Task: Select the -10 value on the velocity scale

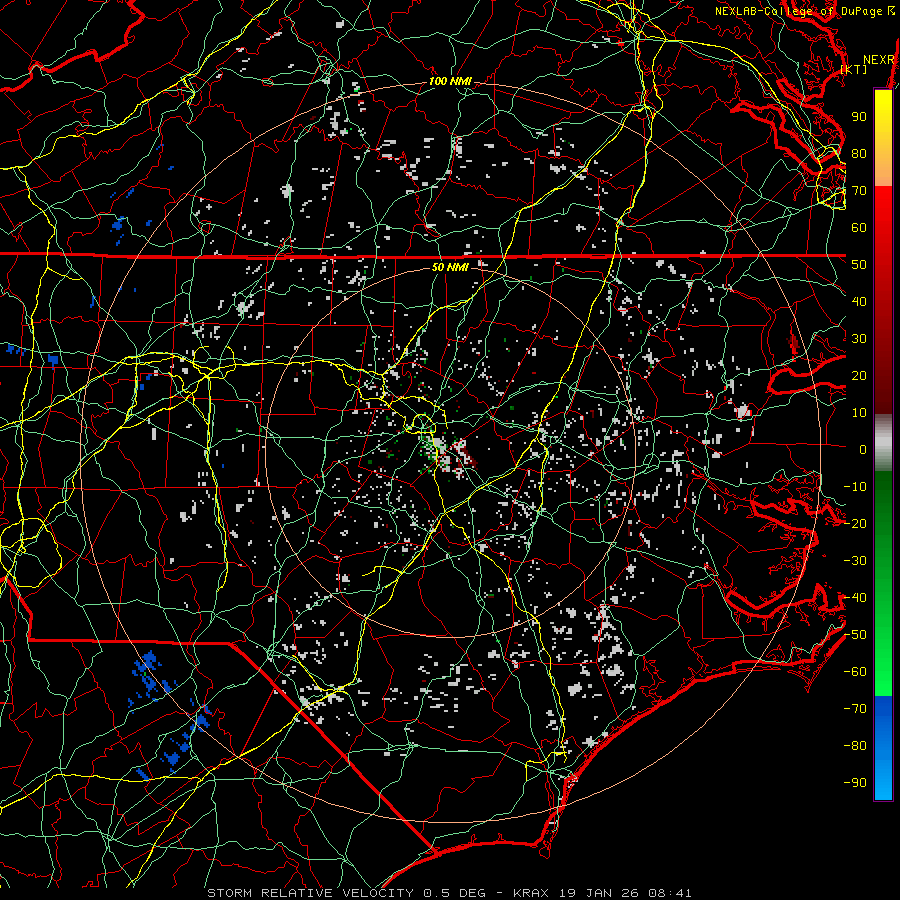Action: [x=855, y=487]
